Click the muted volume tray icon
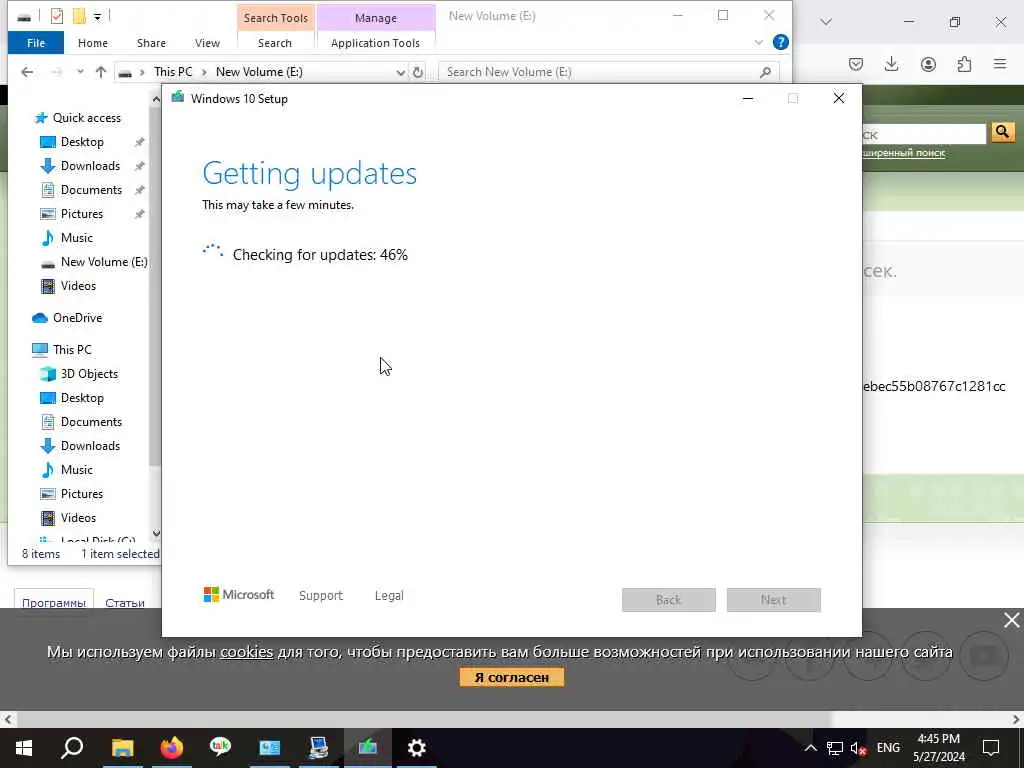1024x768 pixels. tap(859, 749)
